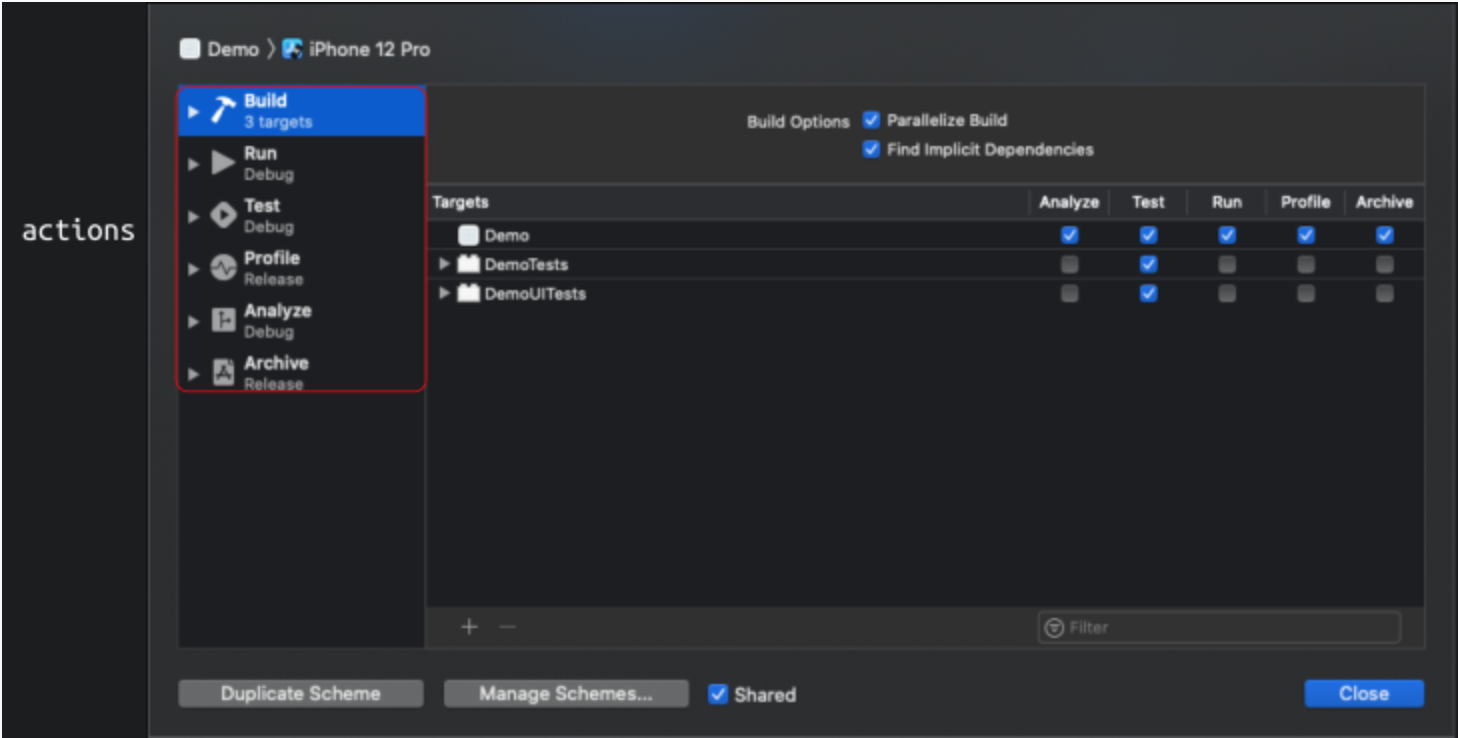Select the DemoUITests target name

pos(535,294)
